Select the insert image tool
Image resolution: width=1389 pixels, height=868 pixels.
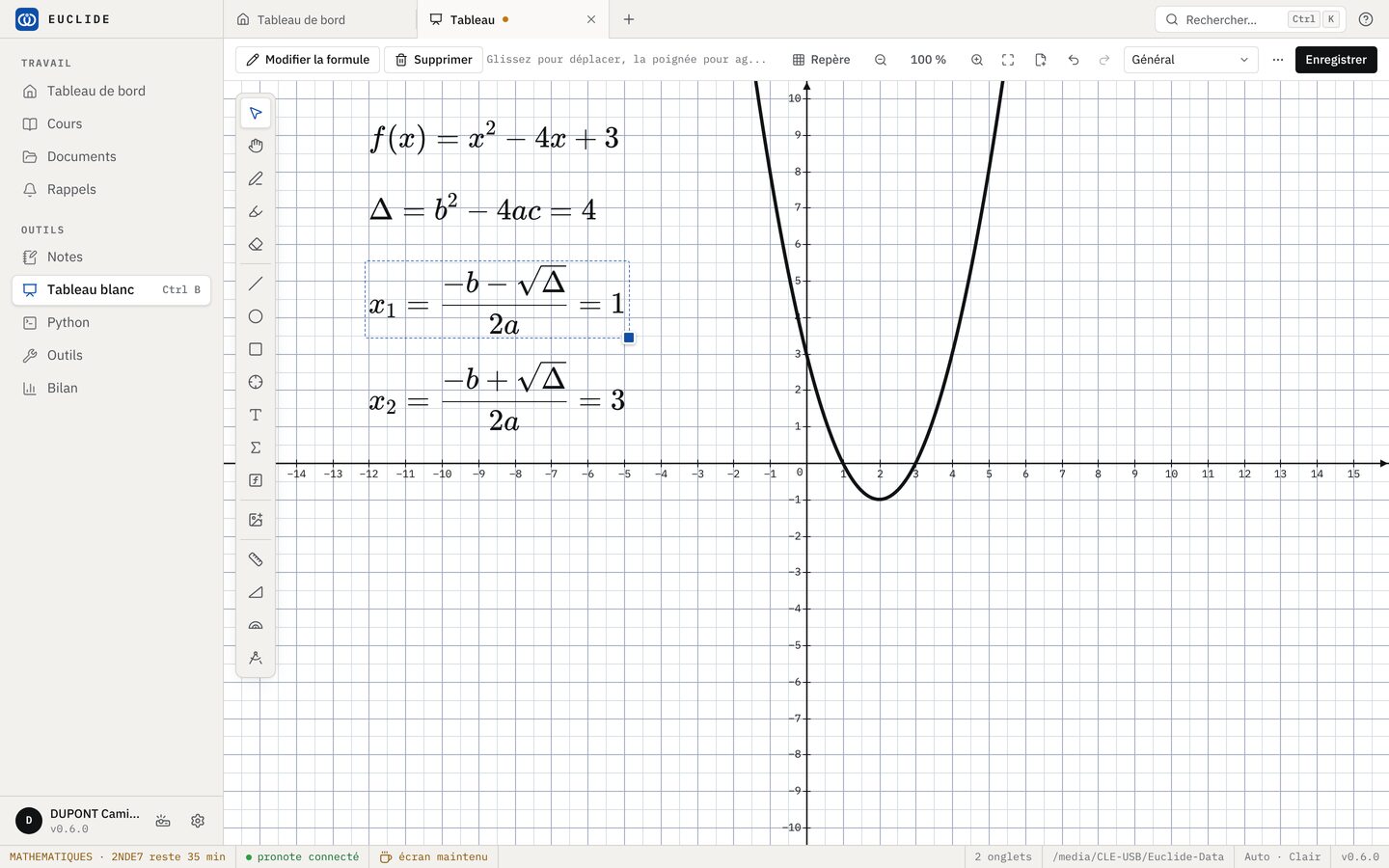coord(256,520)
